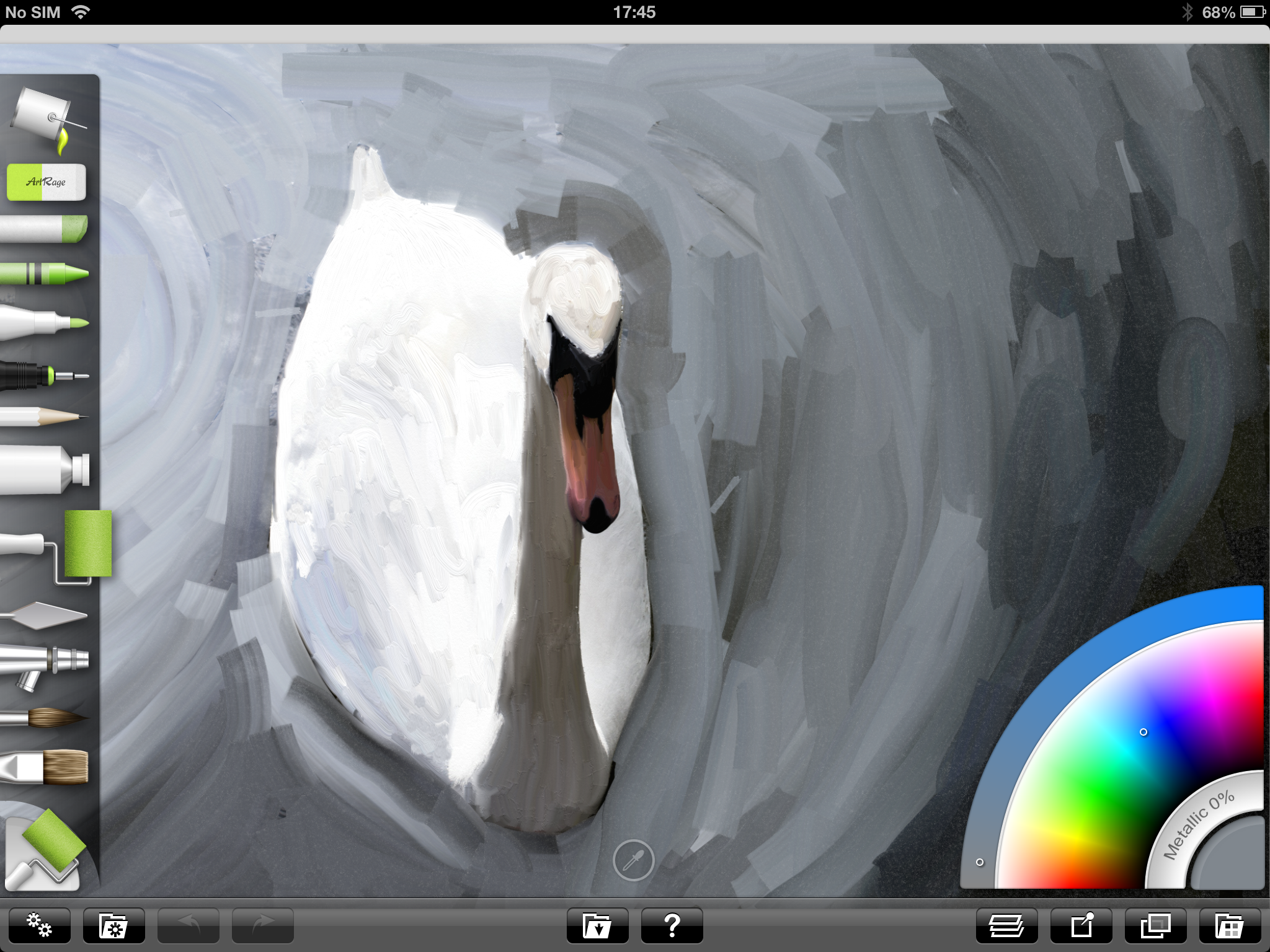This screenshot has width=1270, height=952.
Task: Open the tool presets folder button
Action: (113, 926)
